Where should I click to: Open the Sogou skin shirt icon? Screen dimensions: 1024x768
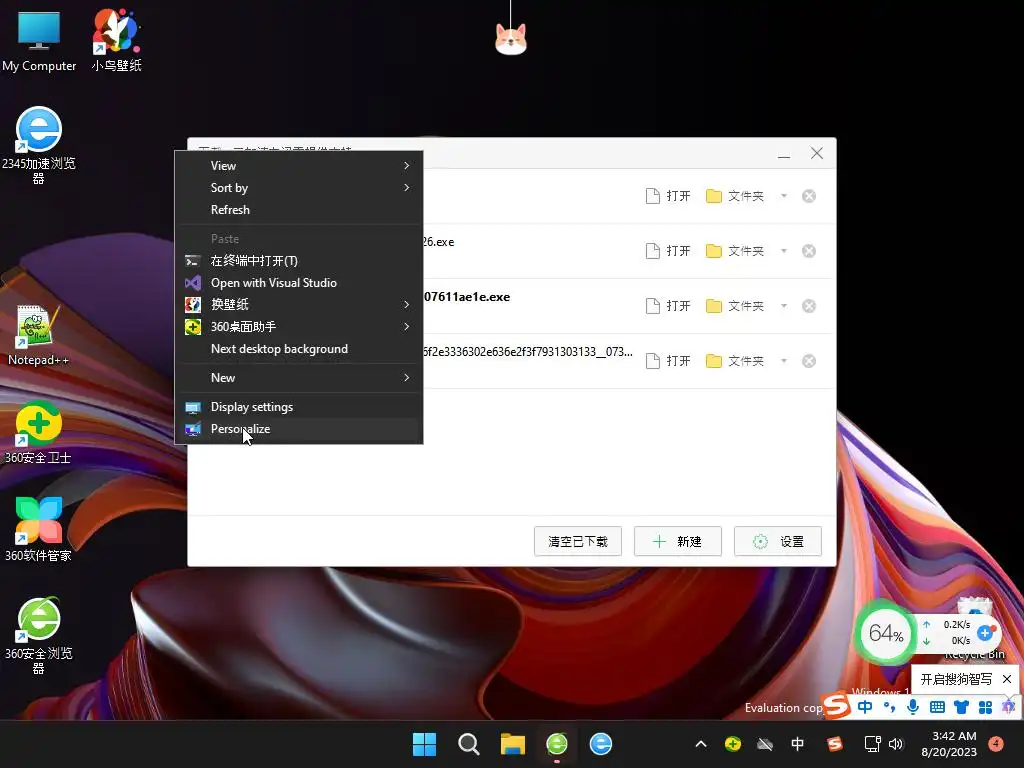(x=961, y=707)
